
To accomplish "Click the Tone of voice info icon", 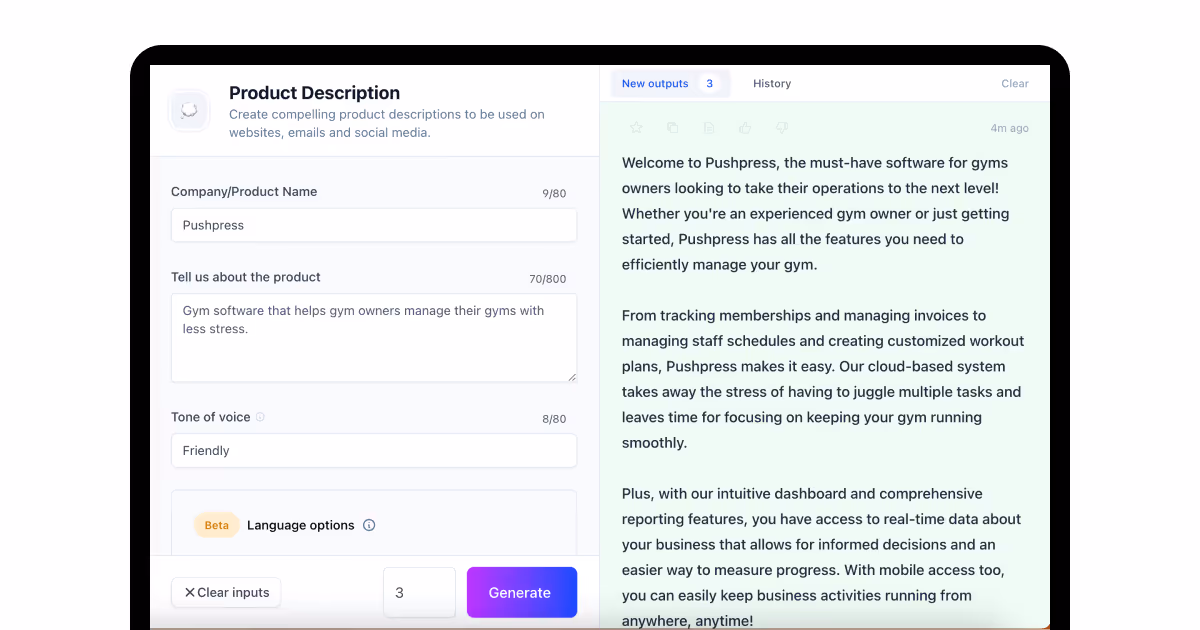I will click(x=260, y=417).
